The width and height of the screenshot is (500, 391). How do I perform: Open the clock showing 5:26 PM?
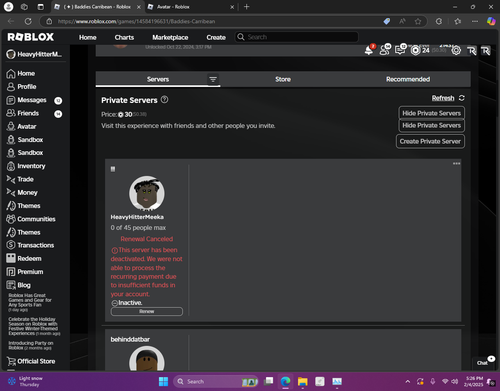click(x=474, y=381)
